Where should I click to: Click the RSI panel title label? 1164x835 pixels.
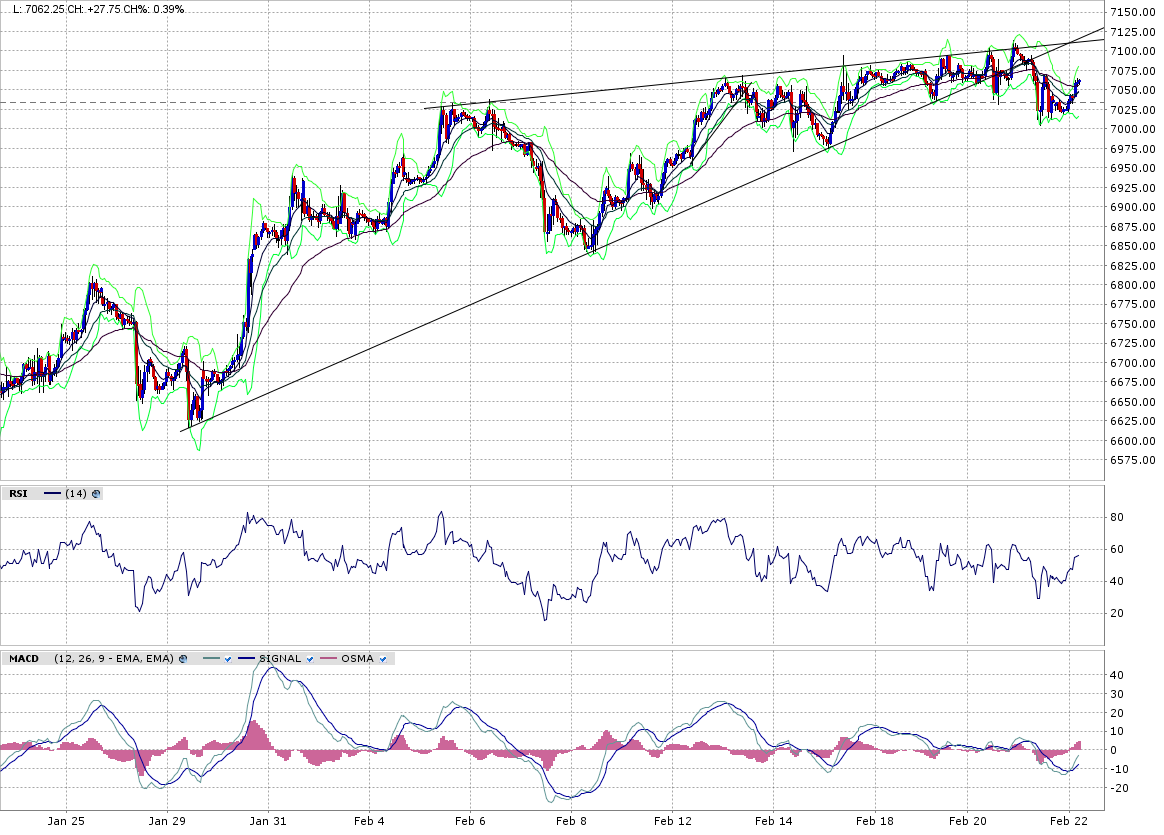pyautogui.click(x=18, y=493)
